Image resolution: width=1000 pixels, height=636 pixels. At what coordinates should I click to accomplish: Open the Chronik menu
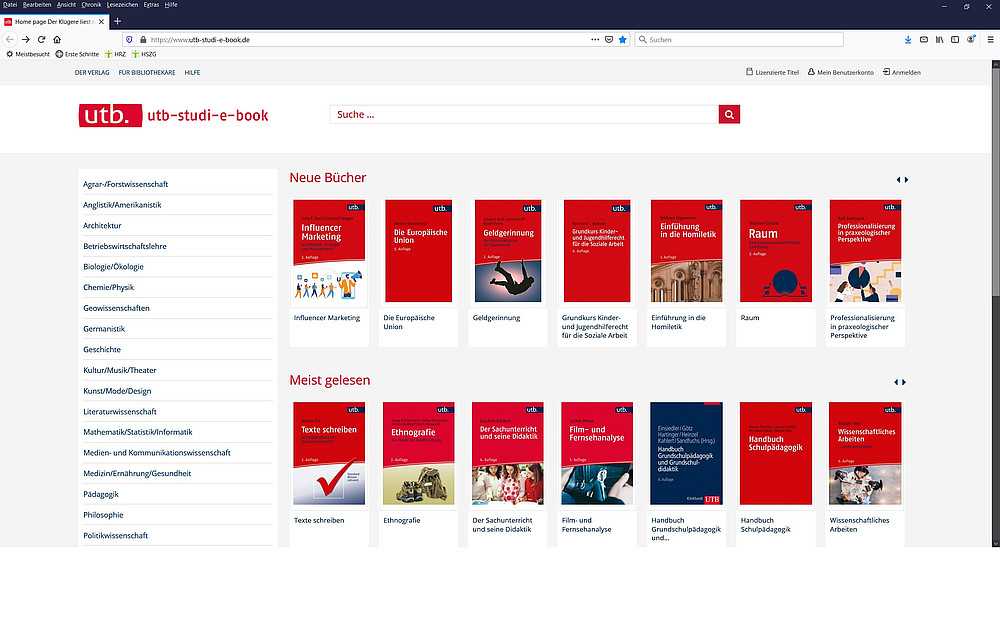(x=91, y=5)
